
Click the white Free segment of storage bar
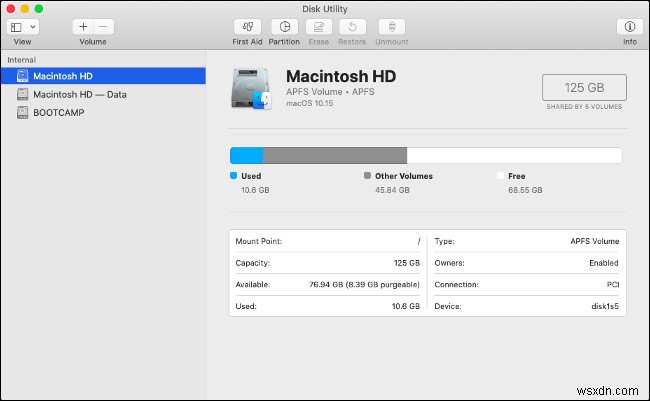click(x=514, y=156)
